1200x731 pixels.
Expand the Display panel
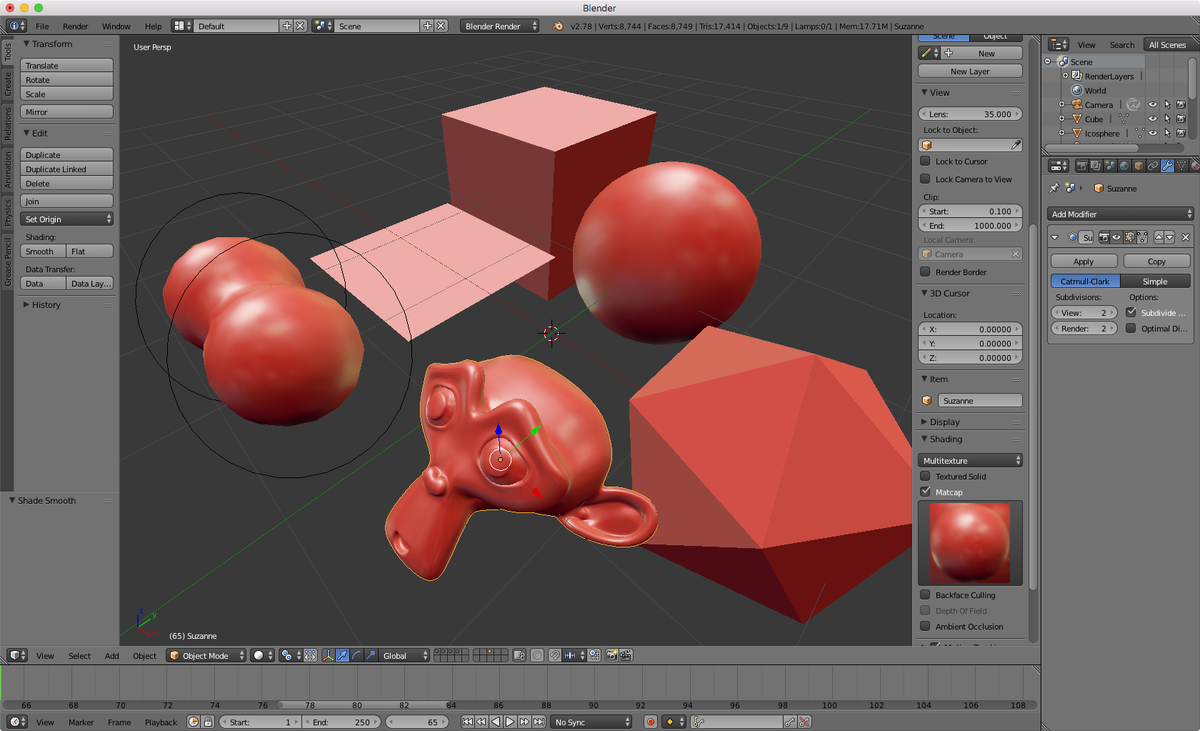tap(924, 422)
